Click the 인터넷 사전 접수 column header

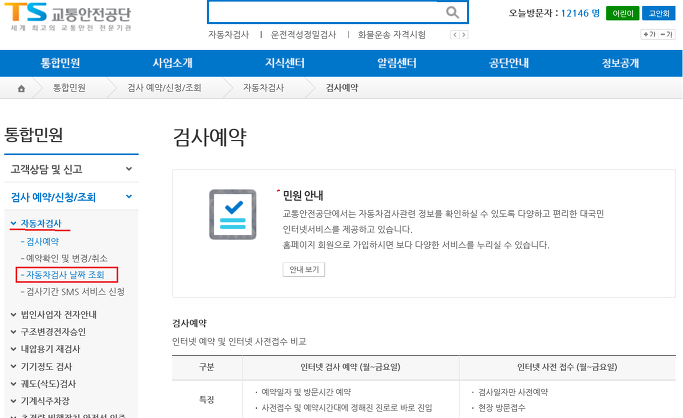pos(567,367)
